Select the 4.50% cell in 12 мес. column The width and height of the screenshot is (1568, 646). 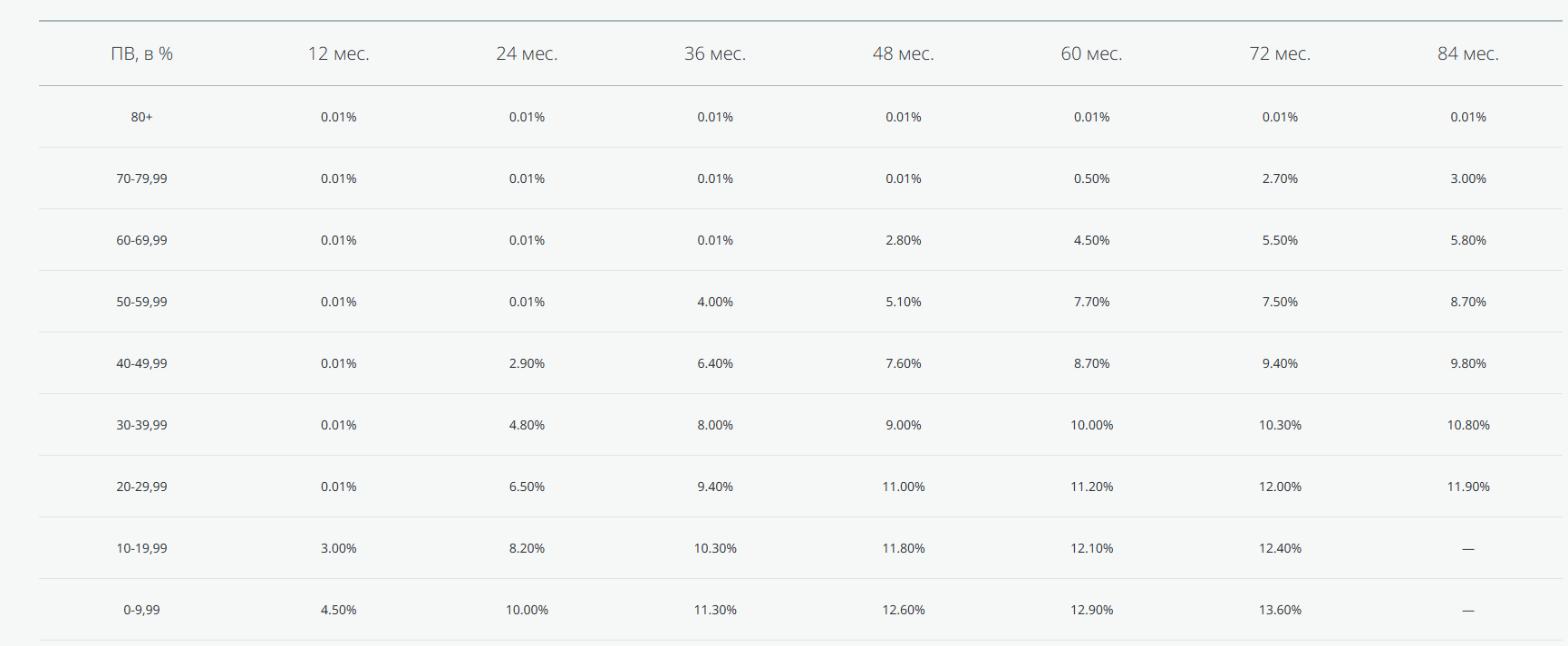point(338,610)
